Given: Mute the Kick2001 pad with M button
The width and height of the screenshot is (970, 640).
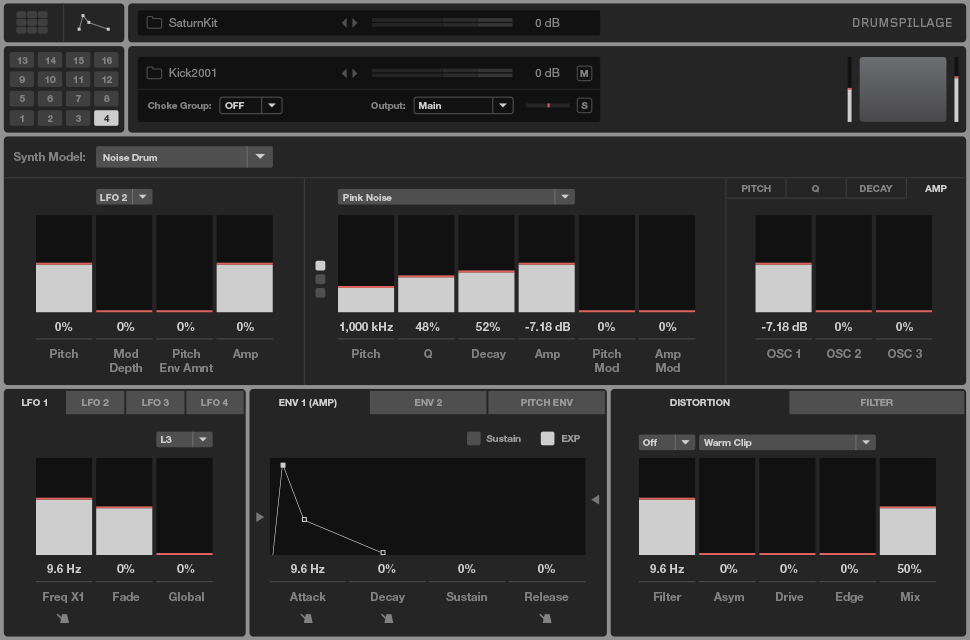Looking at the screenshot, I should (584, 74).
